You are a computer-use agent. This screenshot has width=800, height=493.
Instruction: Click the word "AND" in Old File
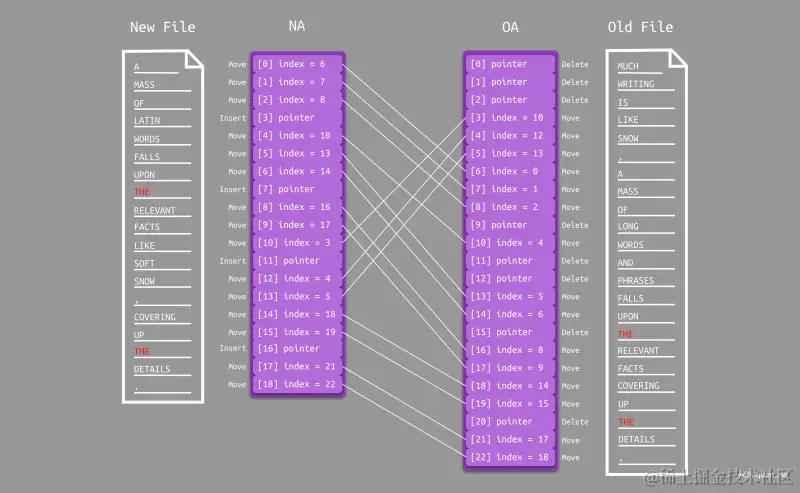coord(626,262)
